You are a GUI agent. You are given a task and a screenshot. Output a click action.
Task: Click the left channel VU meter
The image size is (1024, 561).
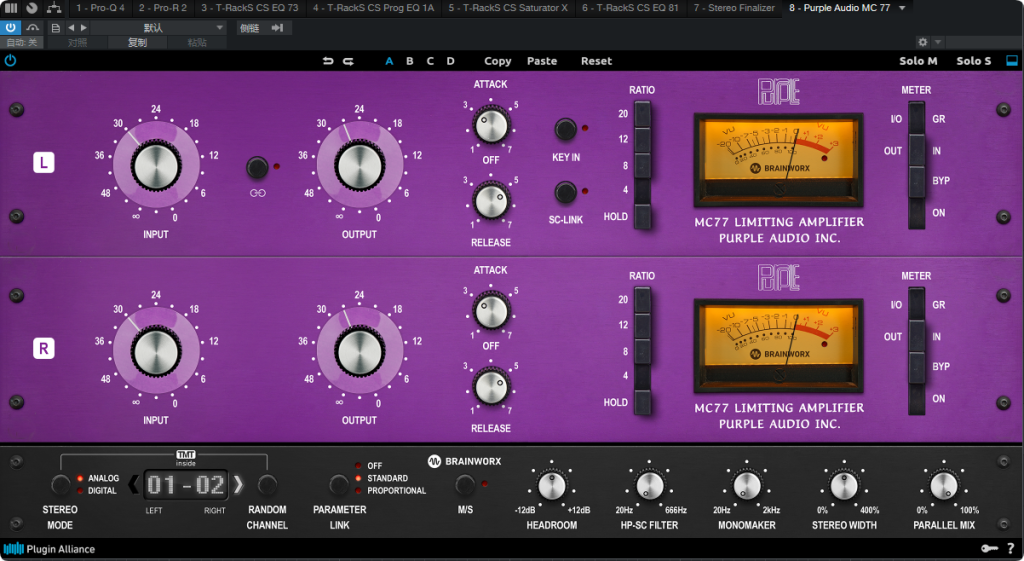click(778, 159)
